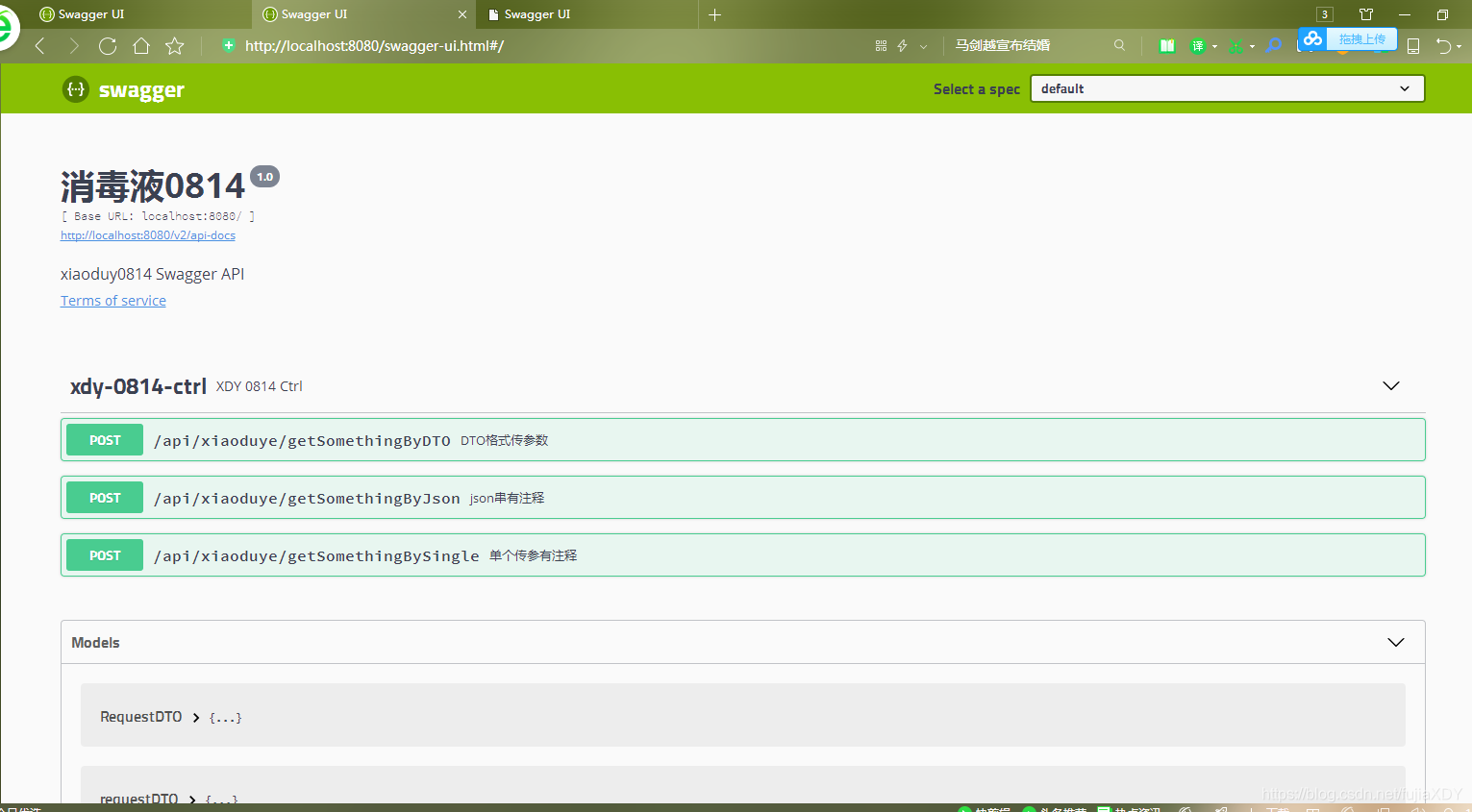The height and width of the screenshot is (812, 1472).
Task: Go forward using the browser forward arrow
Action: (74, 45)
